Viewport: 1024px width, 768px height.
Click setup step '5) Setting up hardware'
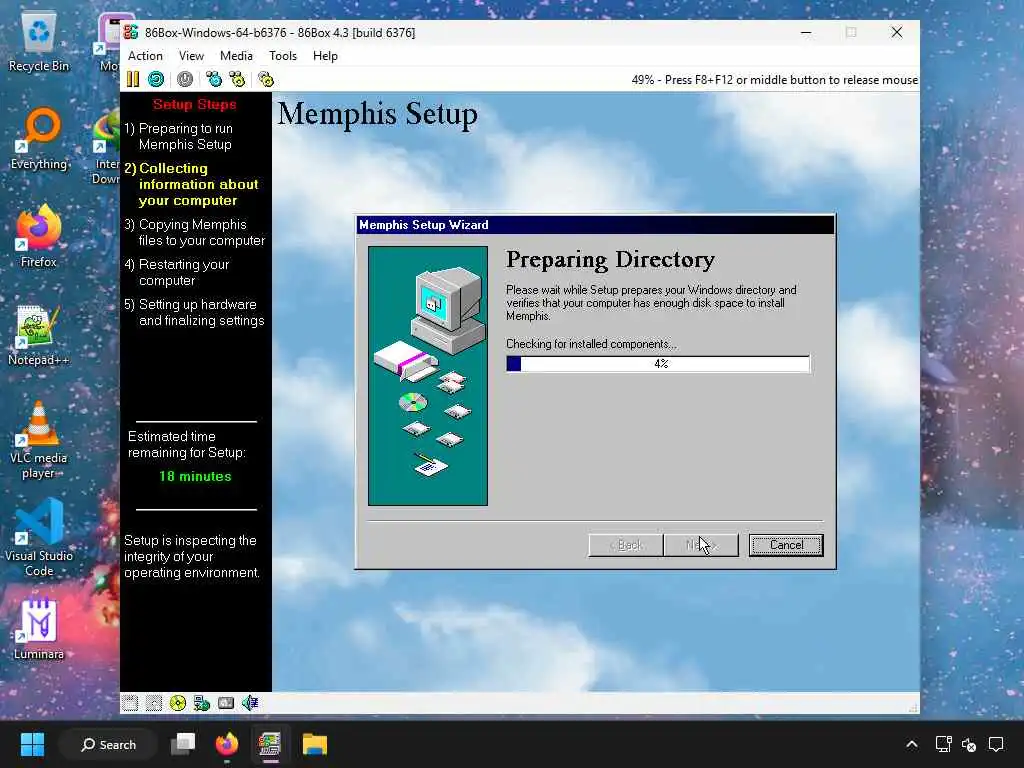(x=195, y=312)
